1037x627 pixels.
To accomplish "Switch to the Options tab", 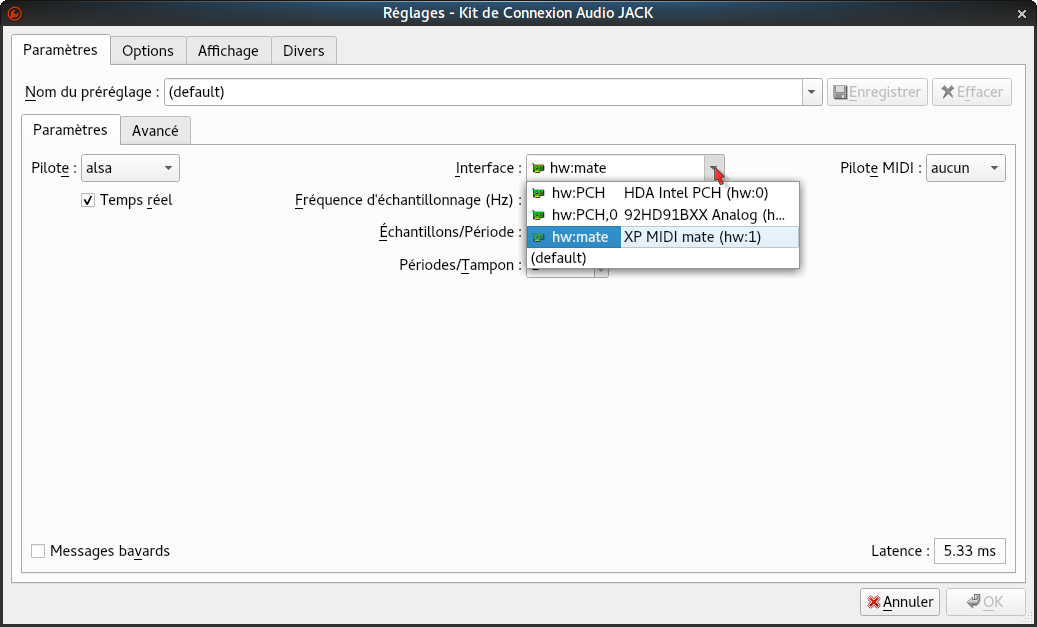I will 148,51.
